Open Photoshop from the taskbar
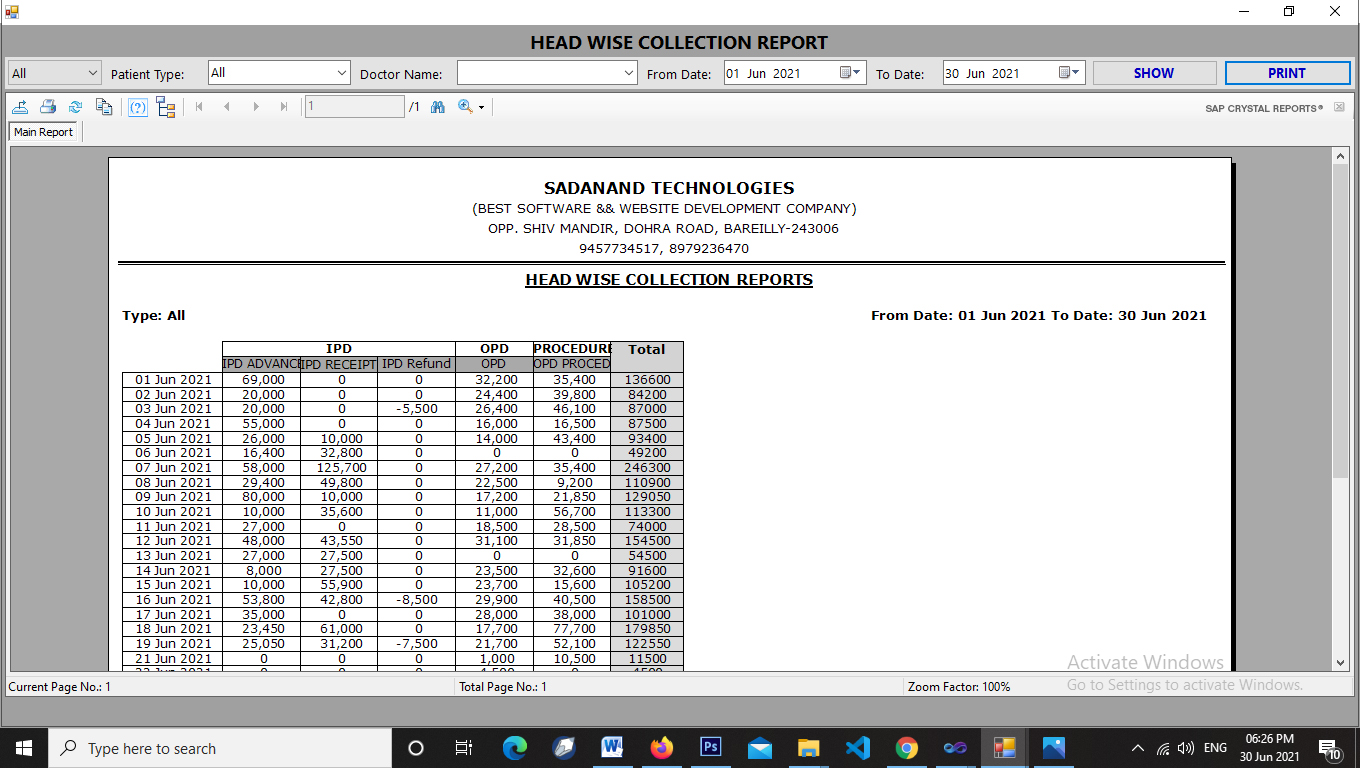The width and height of the screenshot is (1360, 768). point(711,748)
